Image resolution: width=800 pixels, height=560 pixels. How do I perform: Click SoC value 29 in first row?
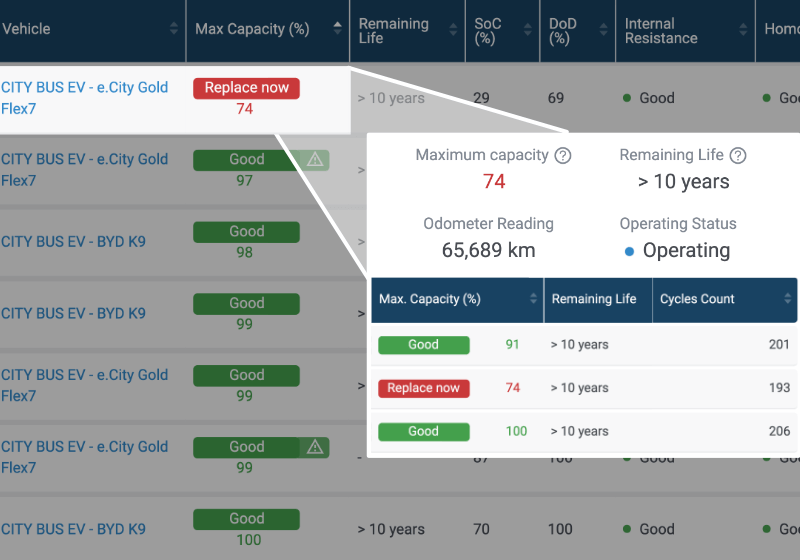click(481, 98)
